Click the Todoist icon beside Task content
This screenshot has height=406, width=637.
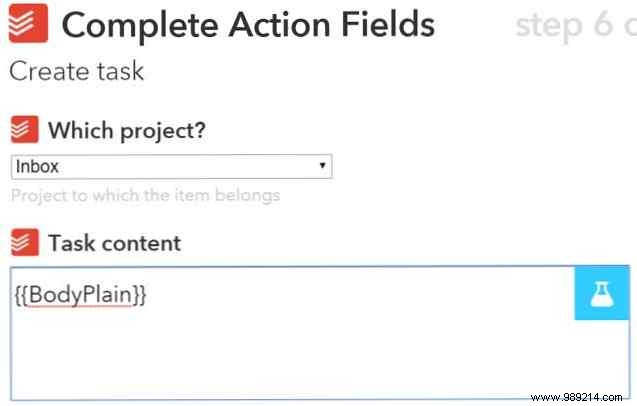pyautogui.click(x=24, y=243)
